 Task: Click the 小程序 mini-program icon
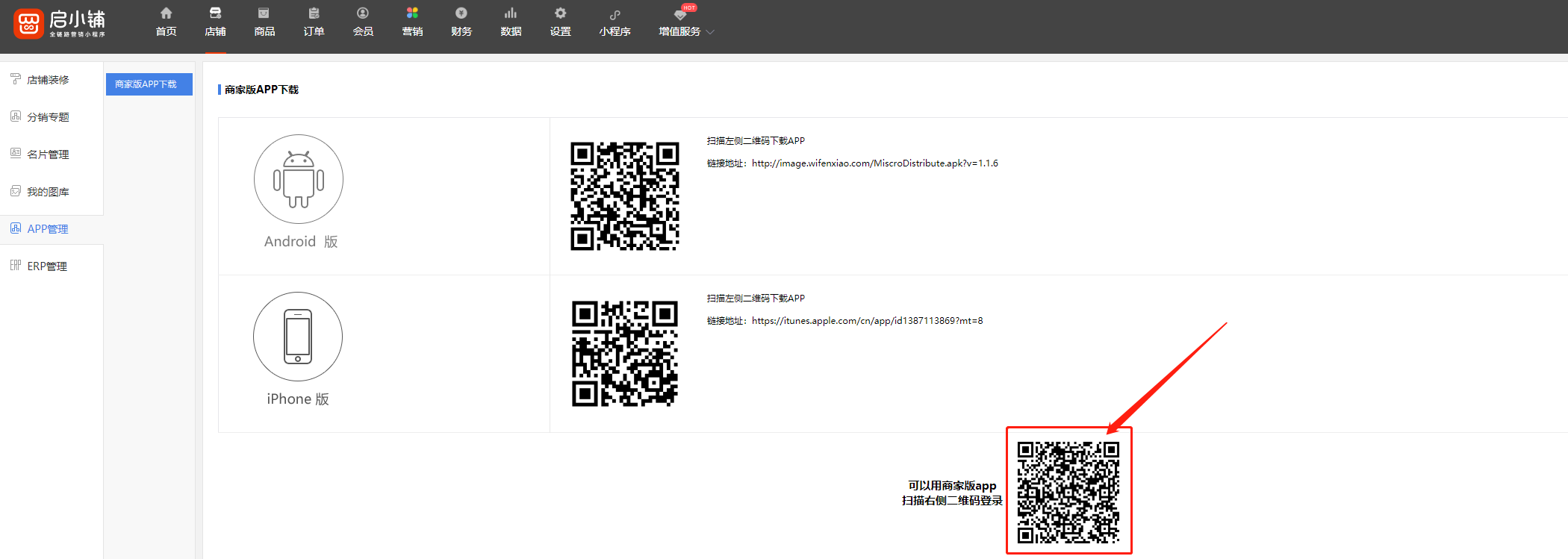pos(615,14)
